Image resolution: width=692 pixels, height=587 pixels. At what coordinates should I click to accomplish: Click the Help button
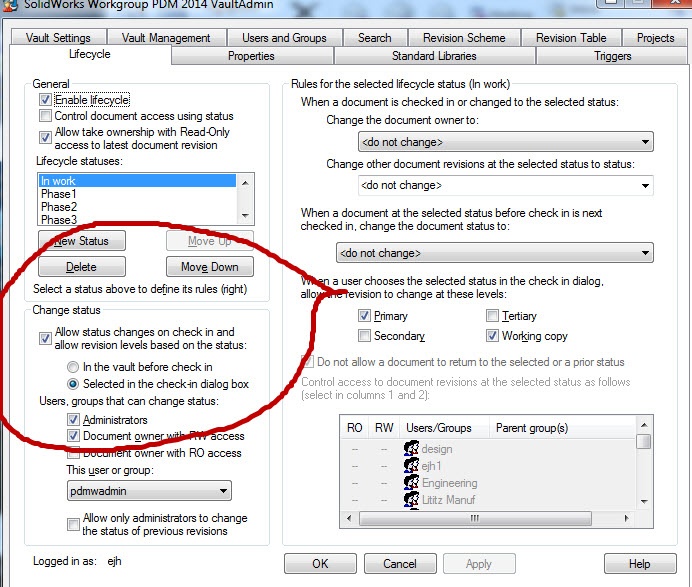pos(640,564)
